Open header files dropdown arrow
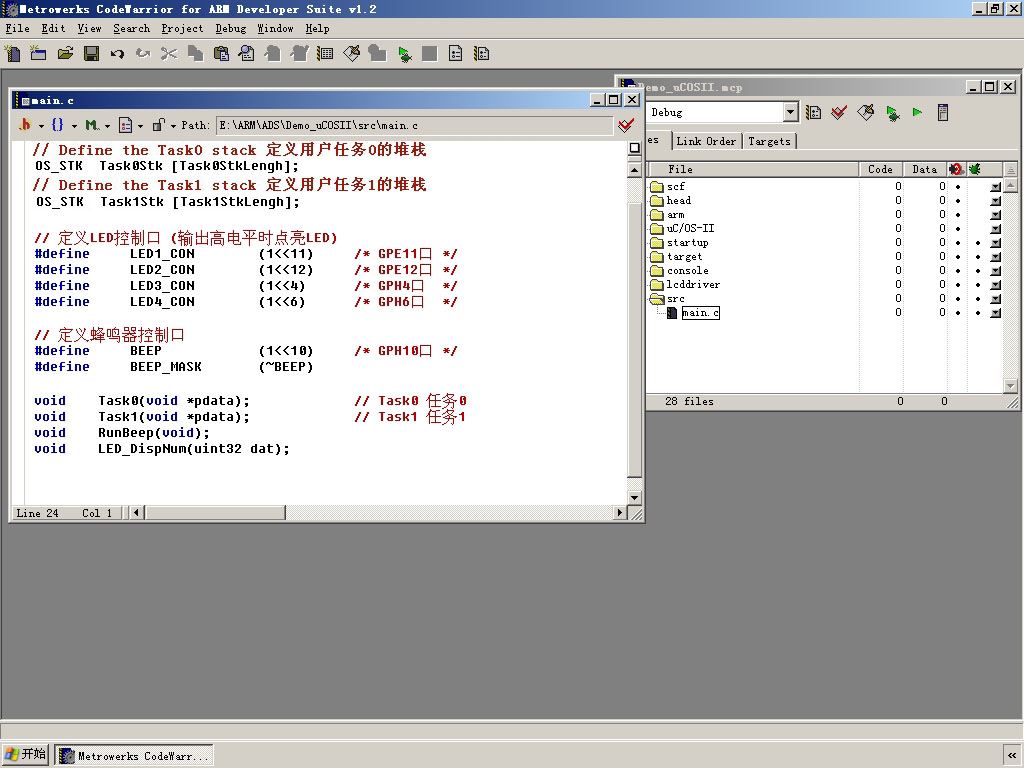Viewport: 1024px width, 768px height. [40, 125]
